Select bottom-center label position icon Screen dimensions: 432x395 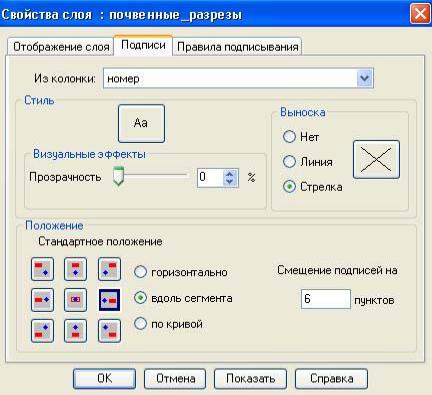75,331
